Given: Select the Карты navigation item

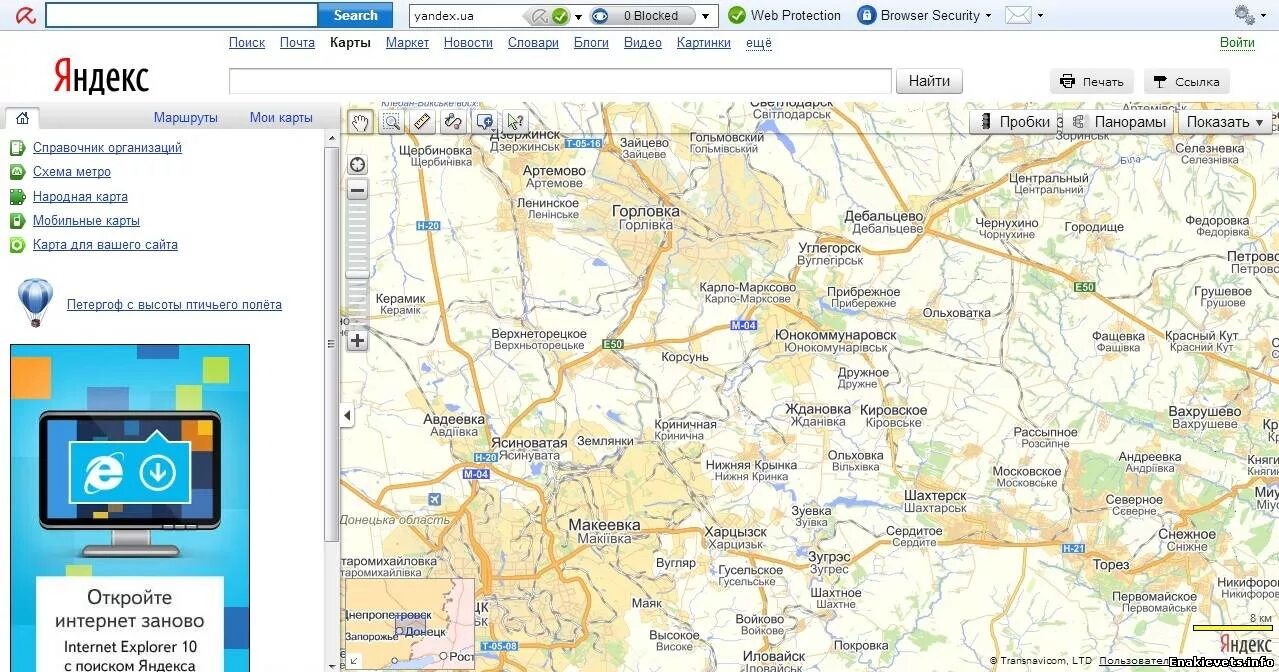Looking at the screenshot, I should (350, 42).
